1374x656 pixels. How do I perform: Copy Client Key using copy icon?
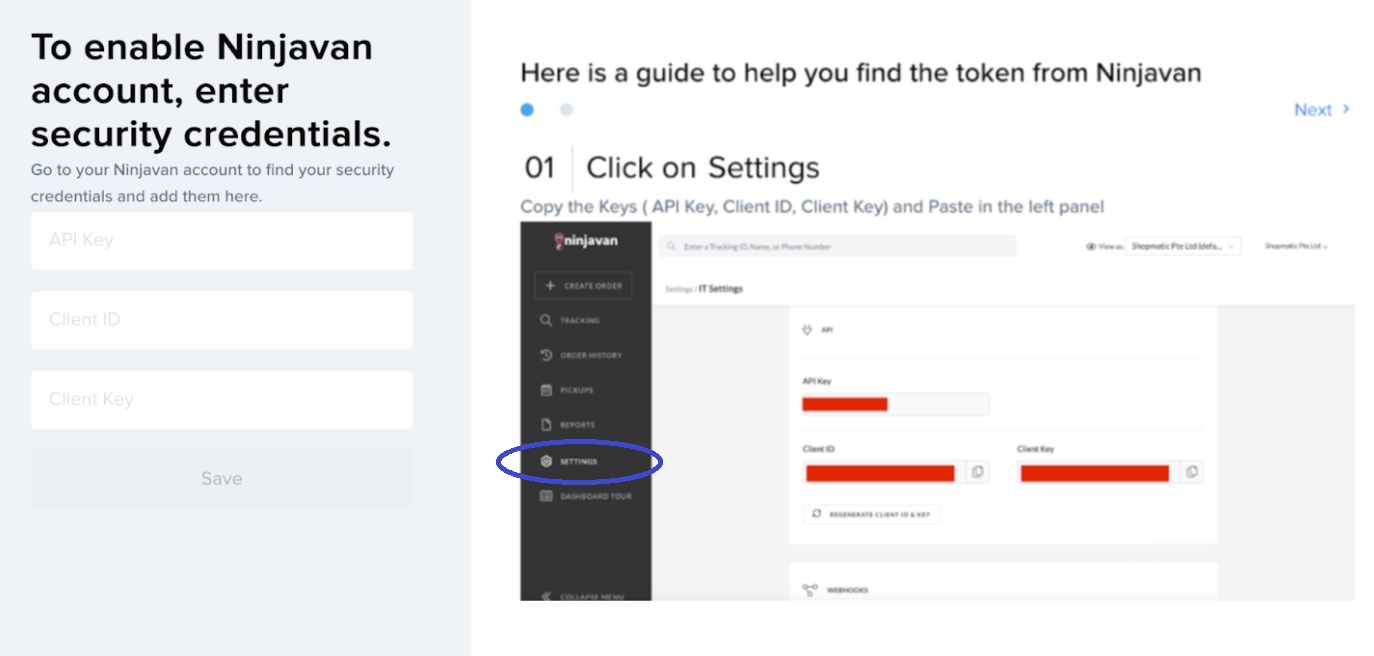1192,472
